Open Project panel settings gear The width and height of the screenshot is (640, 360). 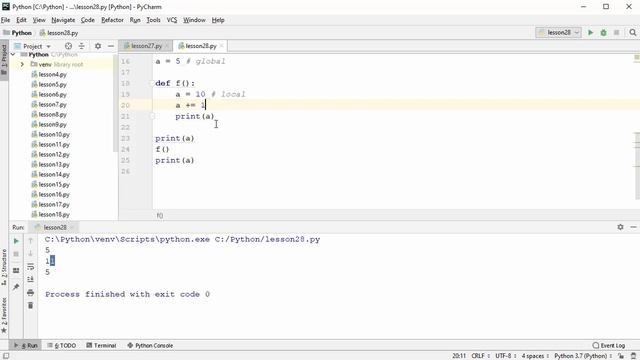98,46
